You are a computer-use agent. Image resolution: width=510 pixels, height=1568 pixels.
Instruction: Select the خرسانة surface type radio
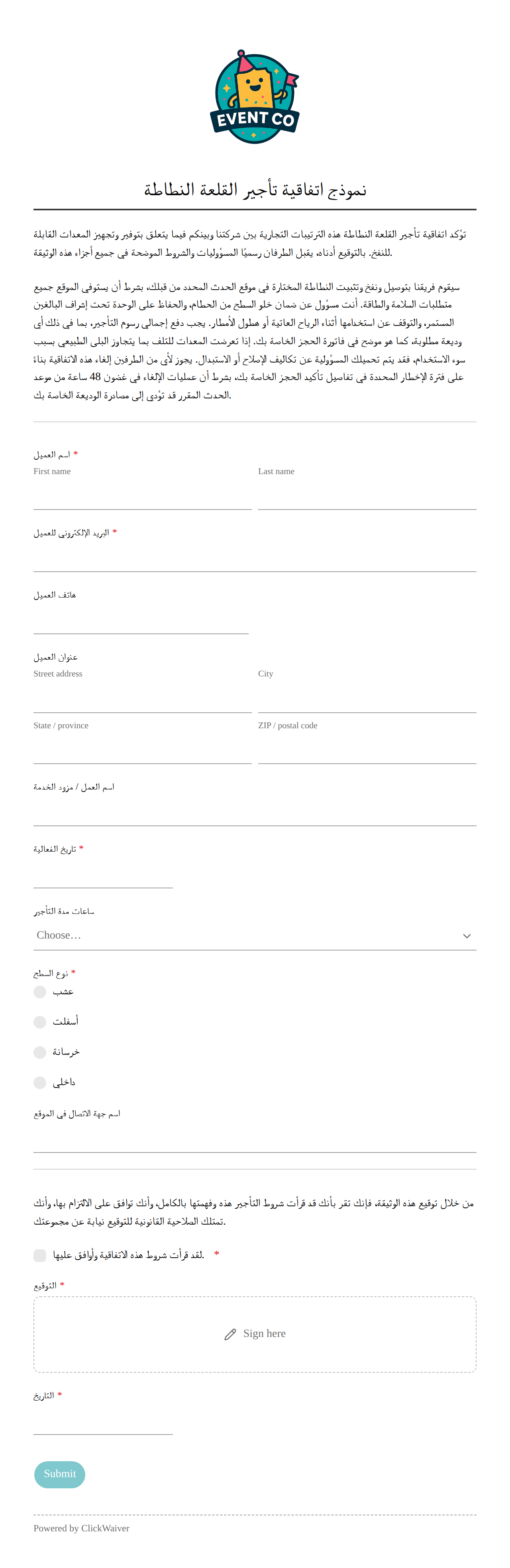[x=40, y=1053]
